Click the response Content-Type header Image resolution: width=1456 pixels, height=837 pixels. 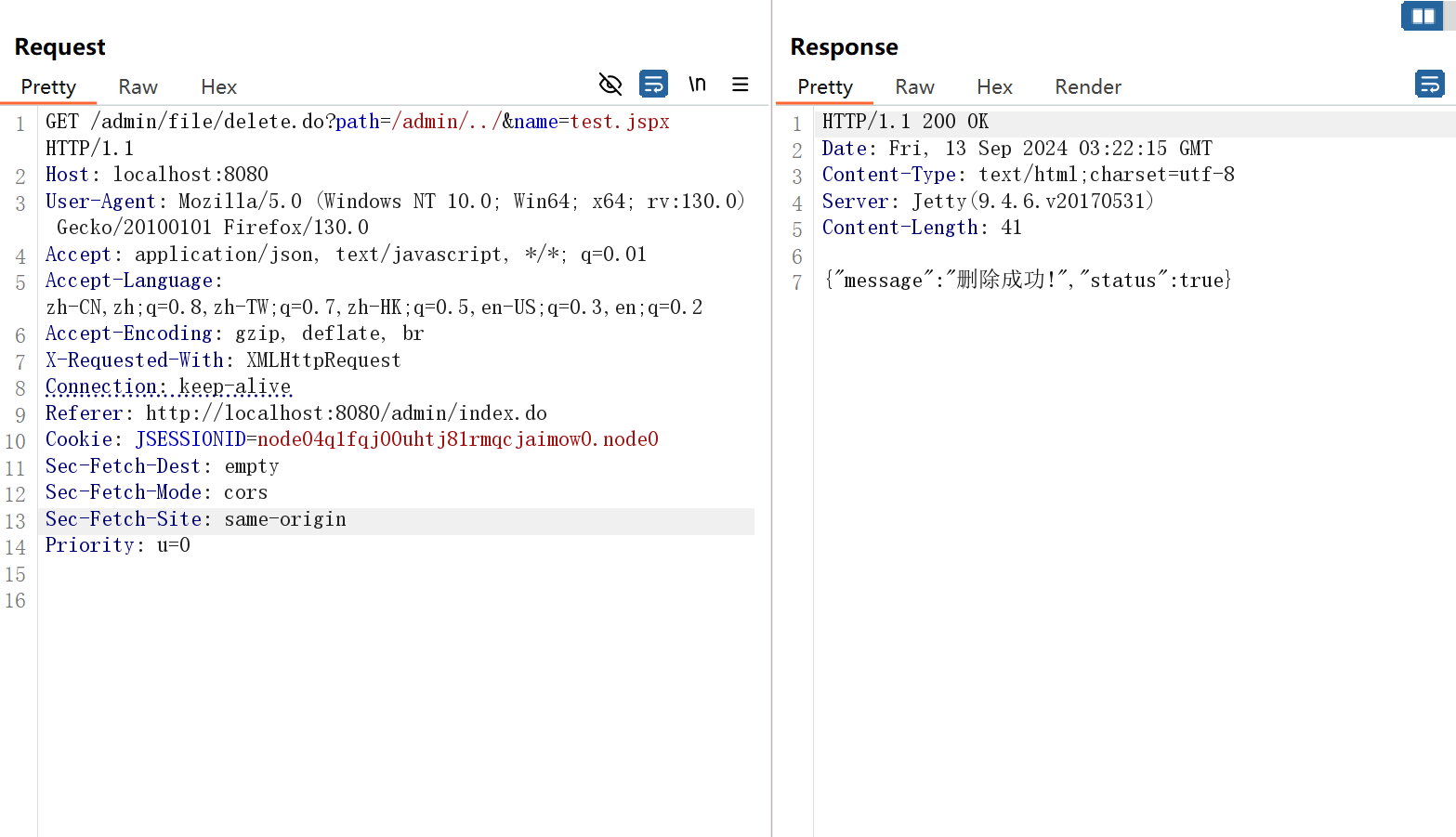[x=1029, y=175]
